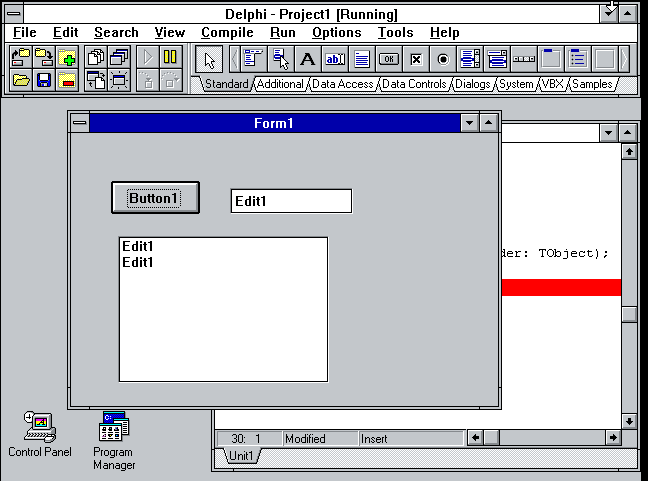Image resolution: width=648 pixels, height=481 pixels.
Task: Select the Memo component icon
Action: tap(362, 59)
